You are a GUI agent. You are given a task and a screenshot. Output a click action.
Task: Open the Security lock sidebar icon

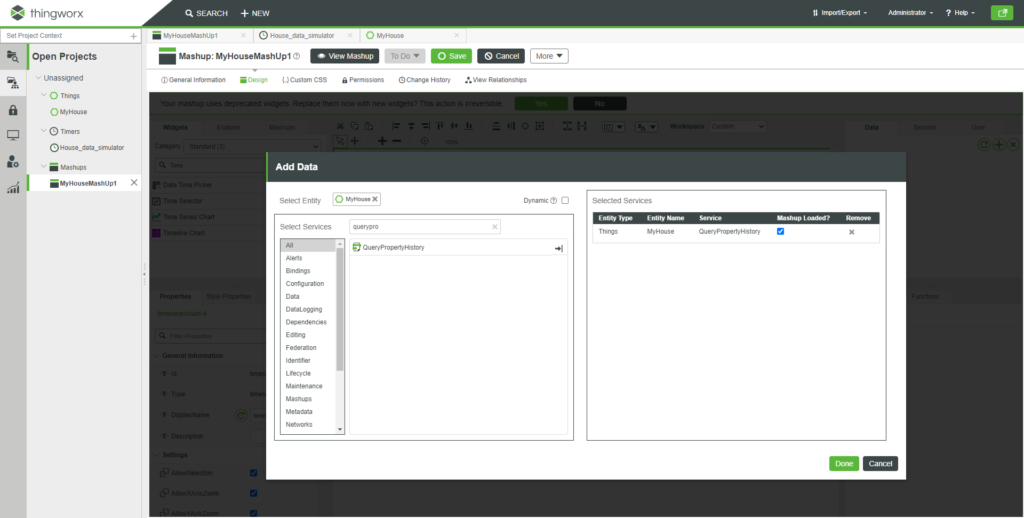[x=12, y=109]
